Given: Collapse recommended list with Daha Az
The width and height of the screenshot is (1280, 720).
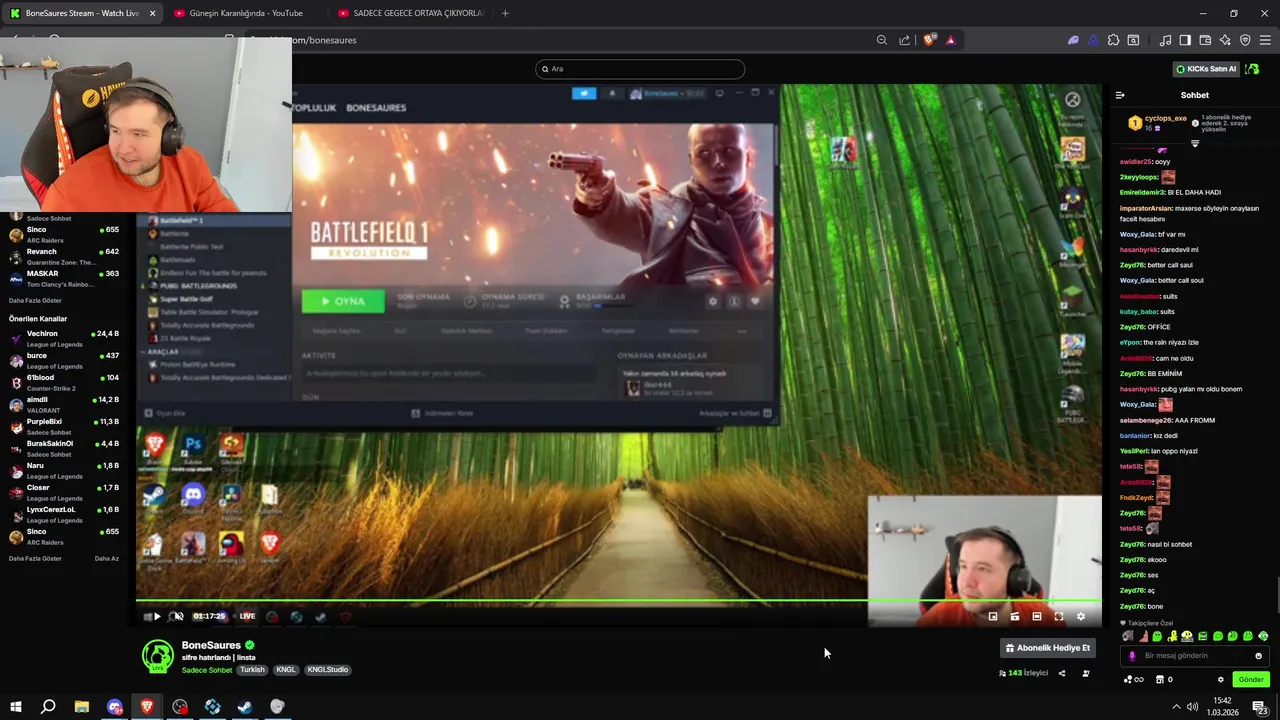Looking at the screenshot, I should point(106,558).
